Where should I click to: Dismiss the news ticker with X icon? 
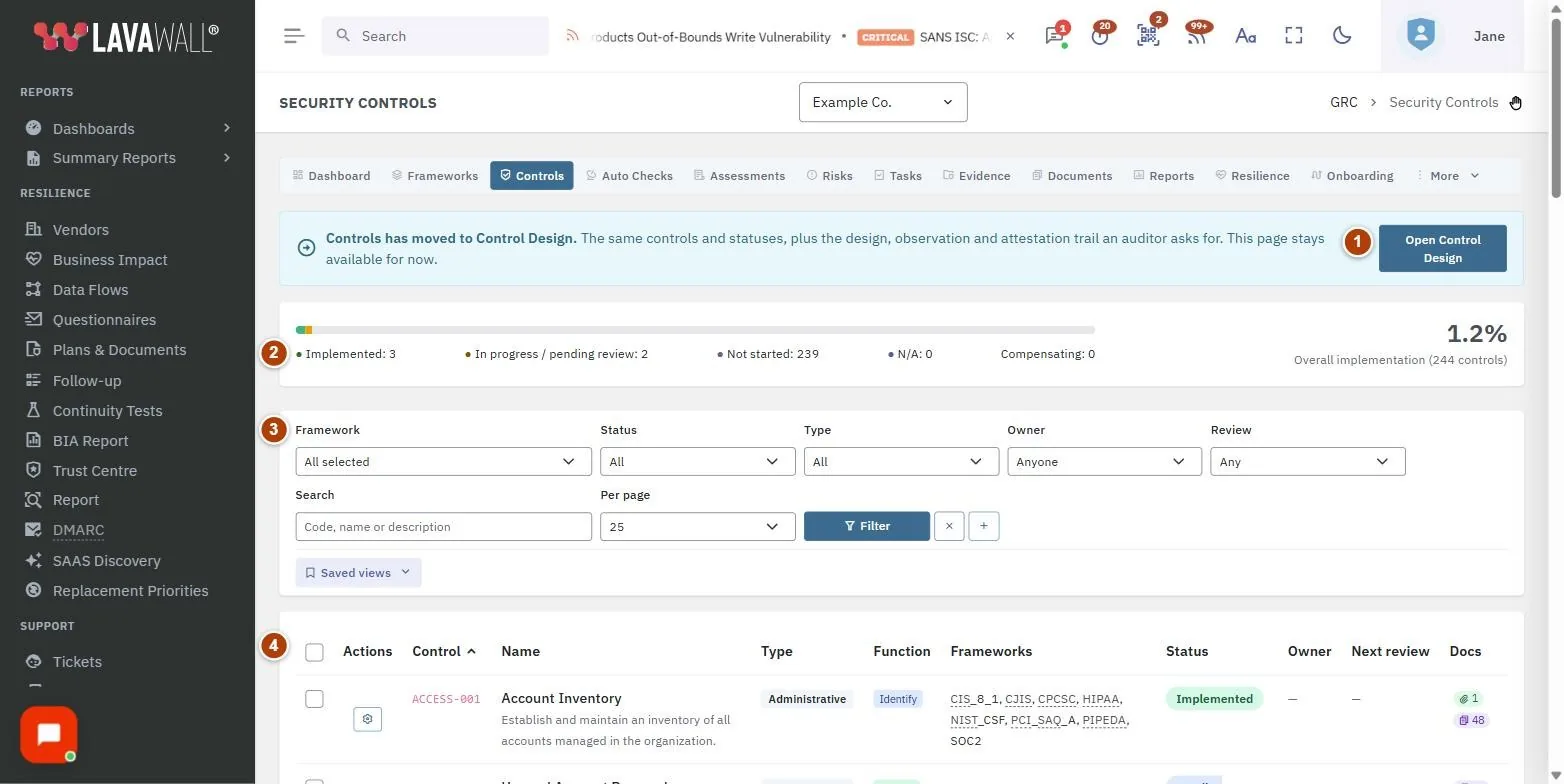pos(1010,36)
